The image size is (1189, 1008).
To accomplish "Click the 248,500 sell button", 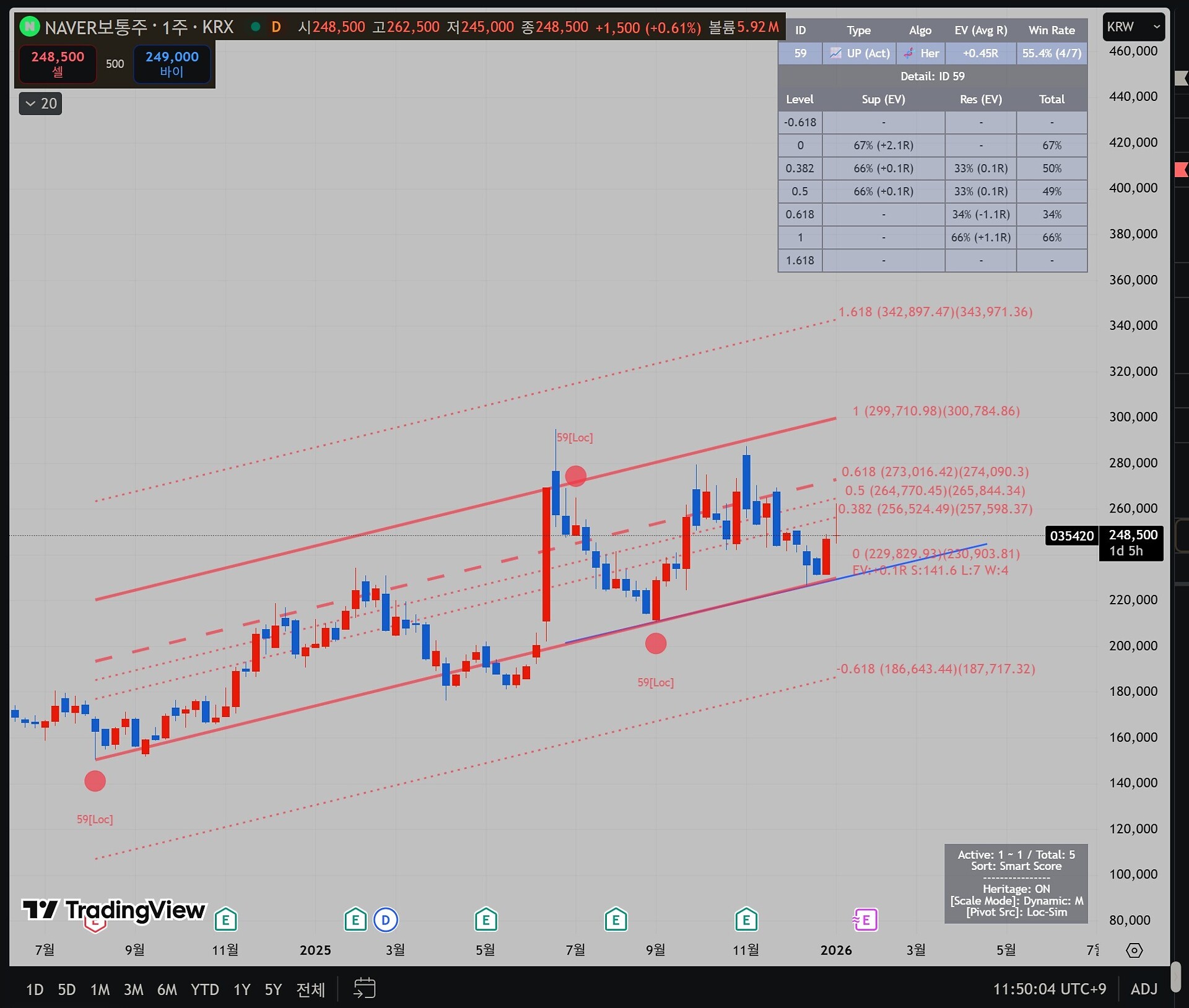I will [58, 63].
